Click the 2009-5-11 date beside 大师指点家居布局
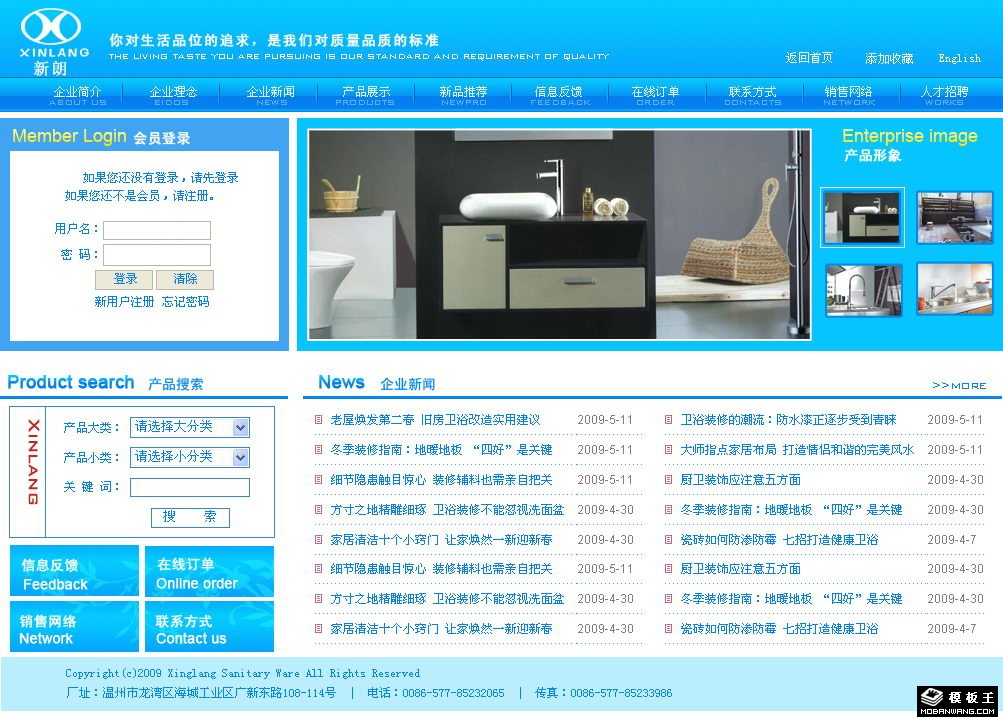The width and height of the screenshot is (1003, 720). pos(954,450)
